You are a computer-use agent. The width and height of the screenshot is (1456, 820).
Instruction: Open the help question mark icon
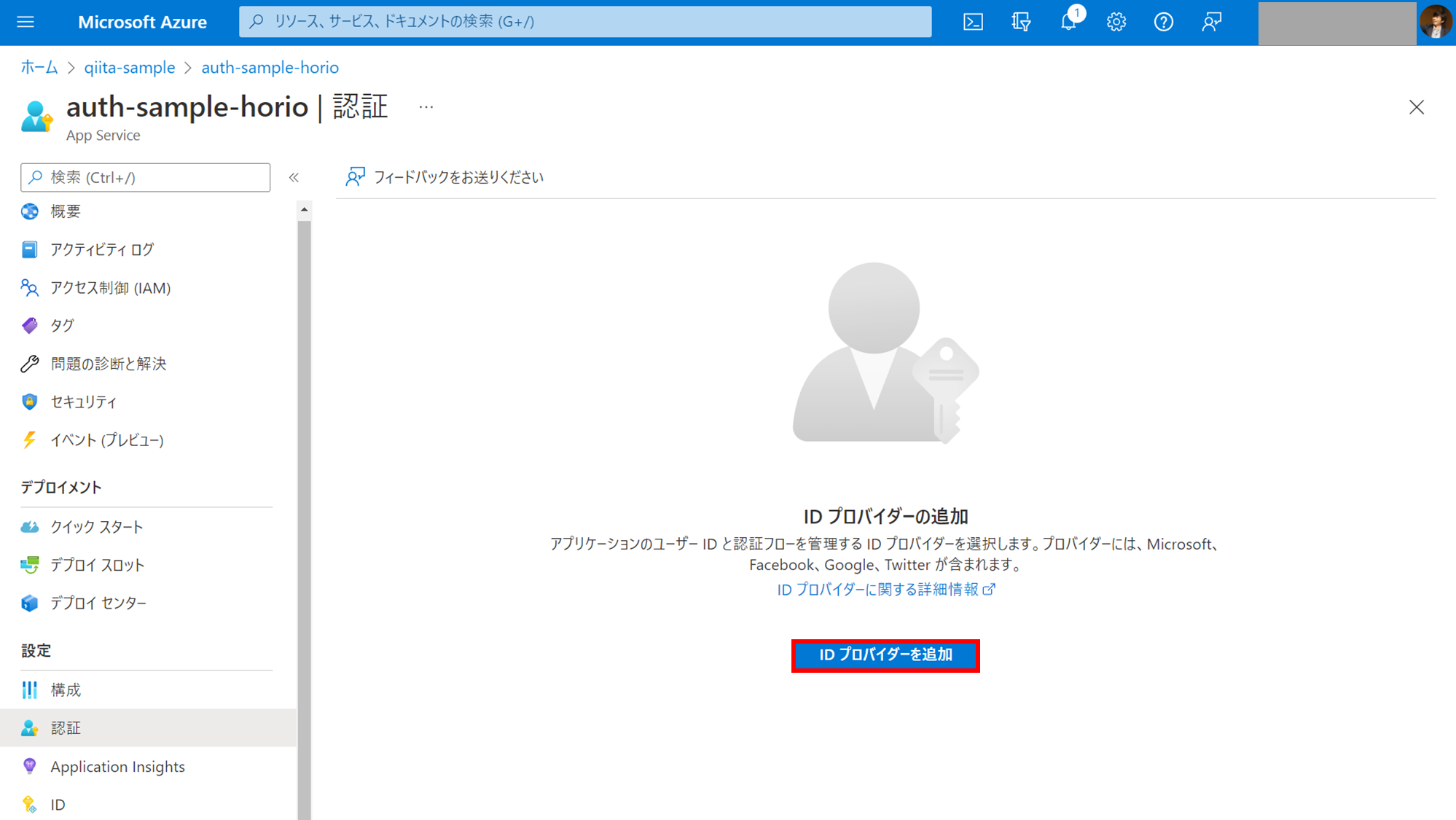[1163, 22]
